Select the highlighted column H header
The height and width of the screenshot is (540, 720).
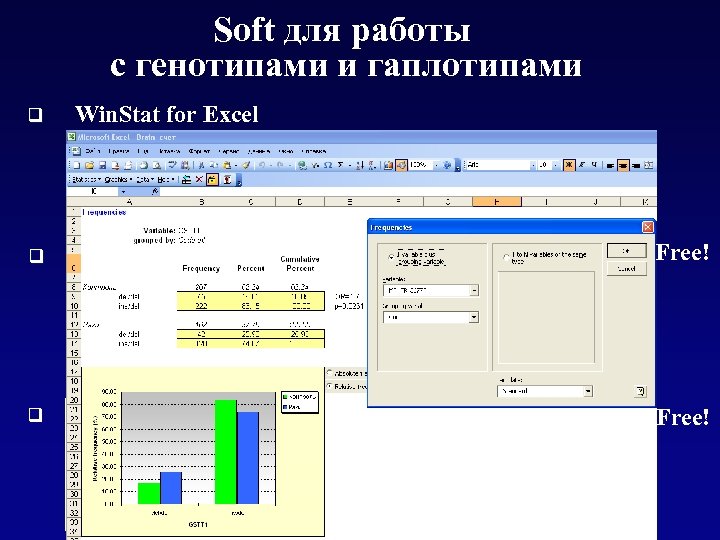point(497,202)
